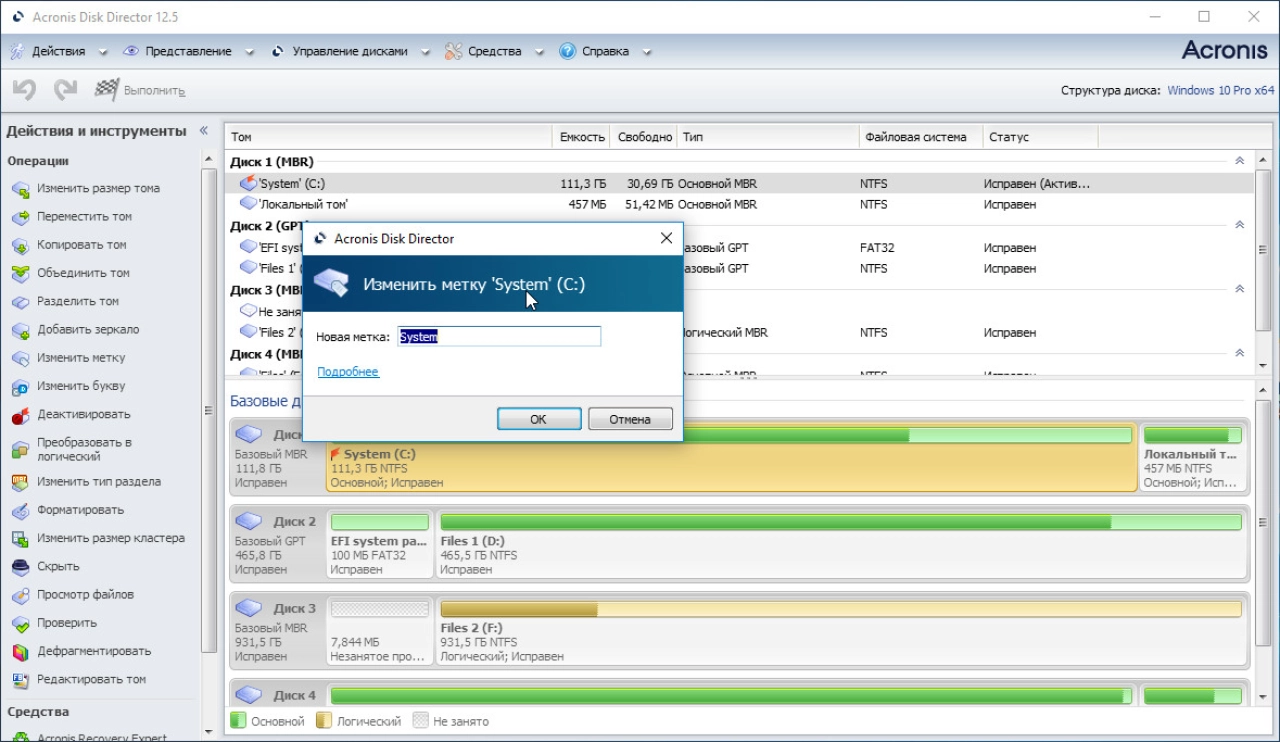Open the Средства menu
1280x742 pixels.
point(495,51)
